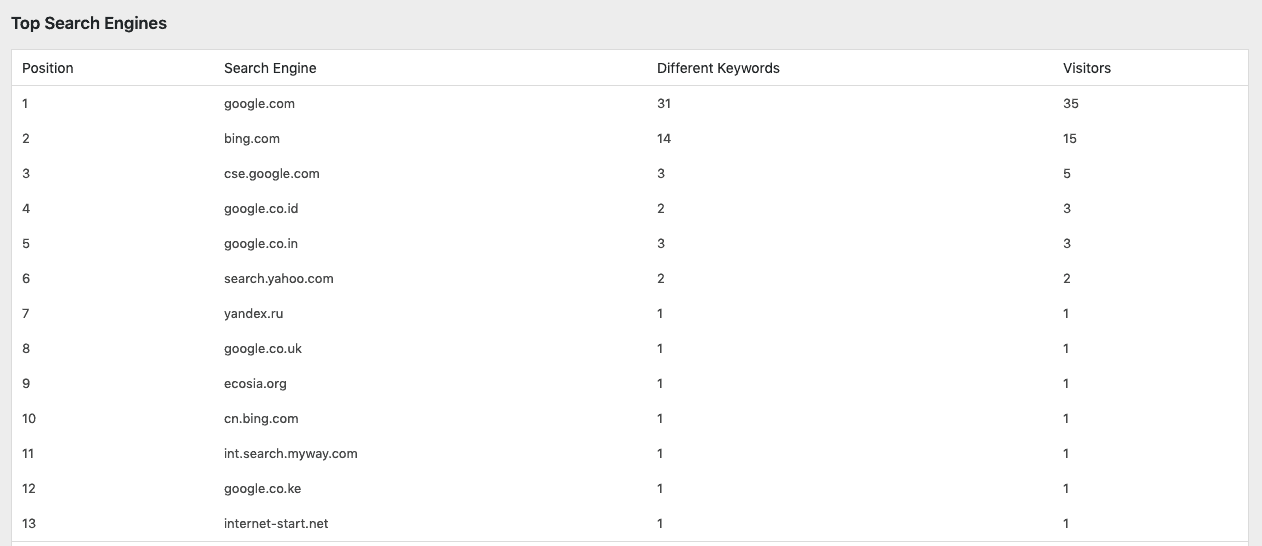Click the google.co.in entry
The image size is (1262, 546).
pos(262,244)
